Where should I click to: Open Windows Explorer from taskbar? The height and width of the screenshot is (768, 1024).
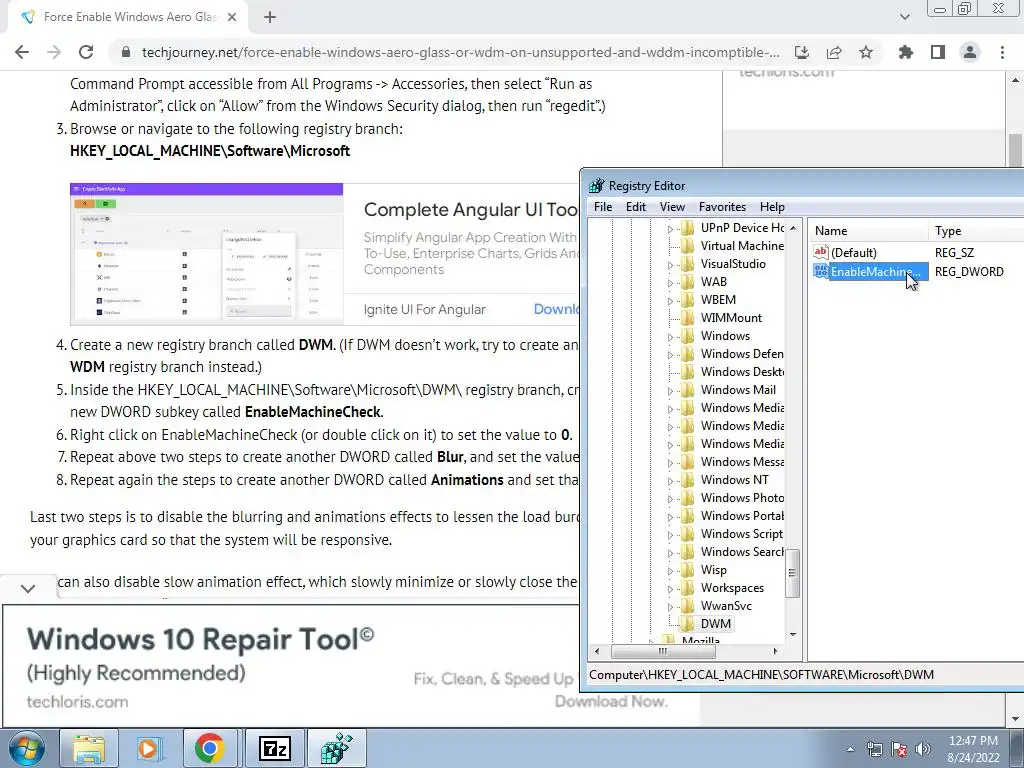(89, 748)
